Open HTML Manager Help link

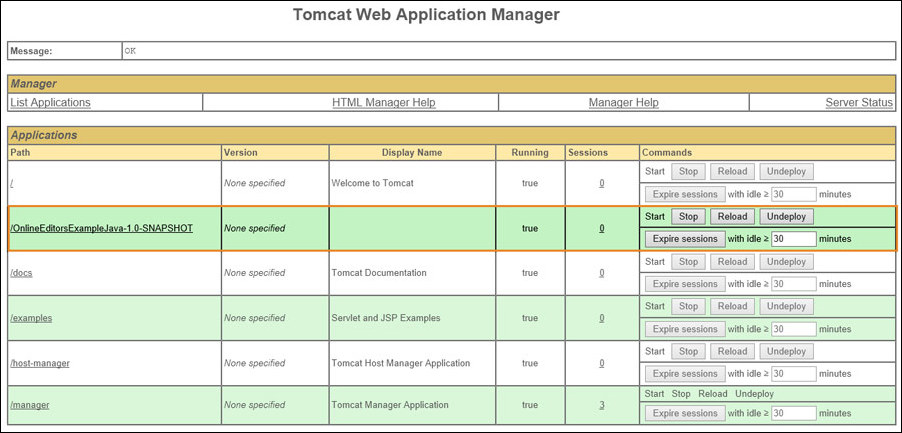tap(384, 102)
